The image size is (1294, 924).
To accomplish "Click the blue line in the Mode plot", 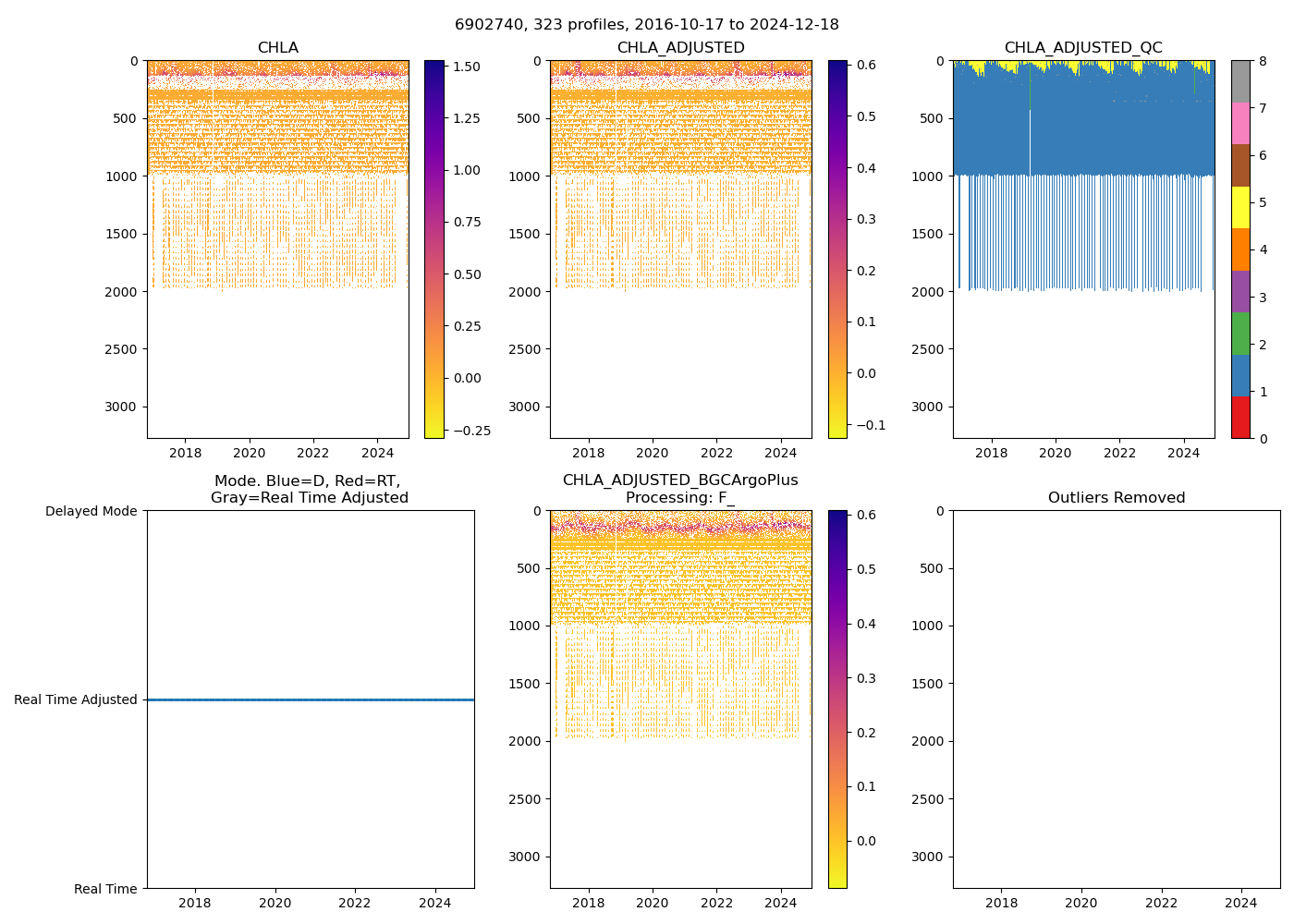I will point(310,699).
